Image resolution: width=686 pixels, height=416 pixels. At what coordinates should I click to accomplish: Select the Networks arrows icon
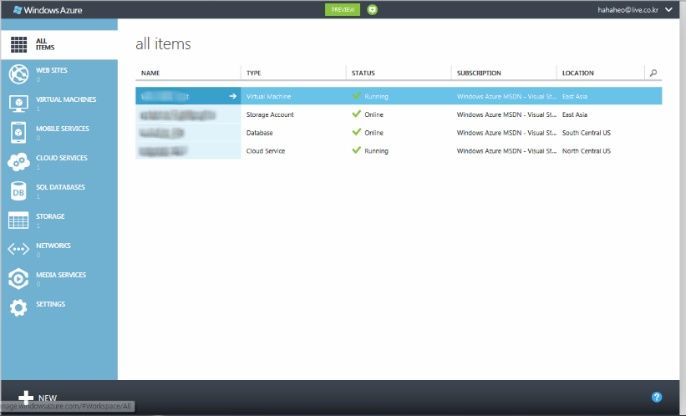[18, 249]
